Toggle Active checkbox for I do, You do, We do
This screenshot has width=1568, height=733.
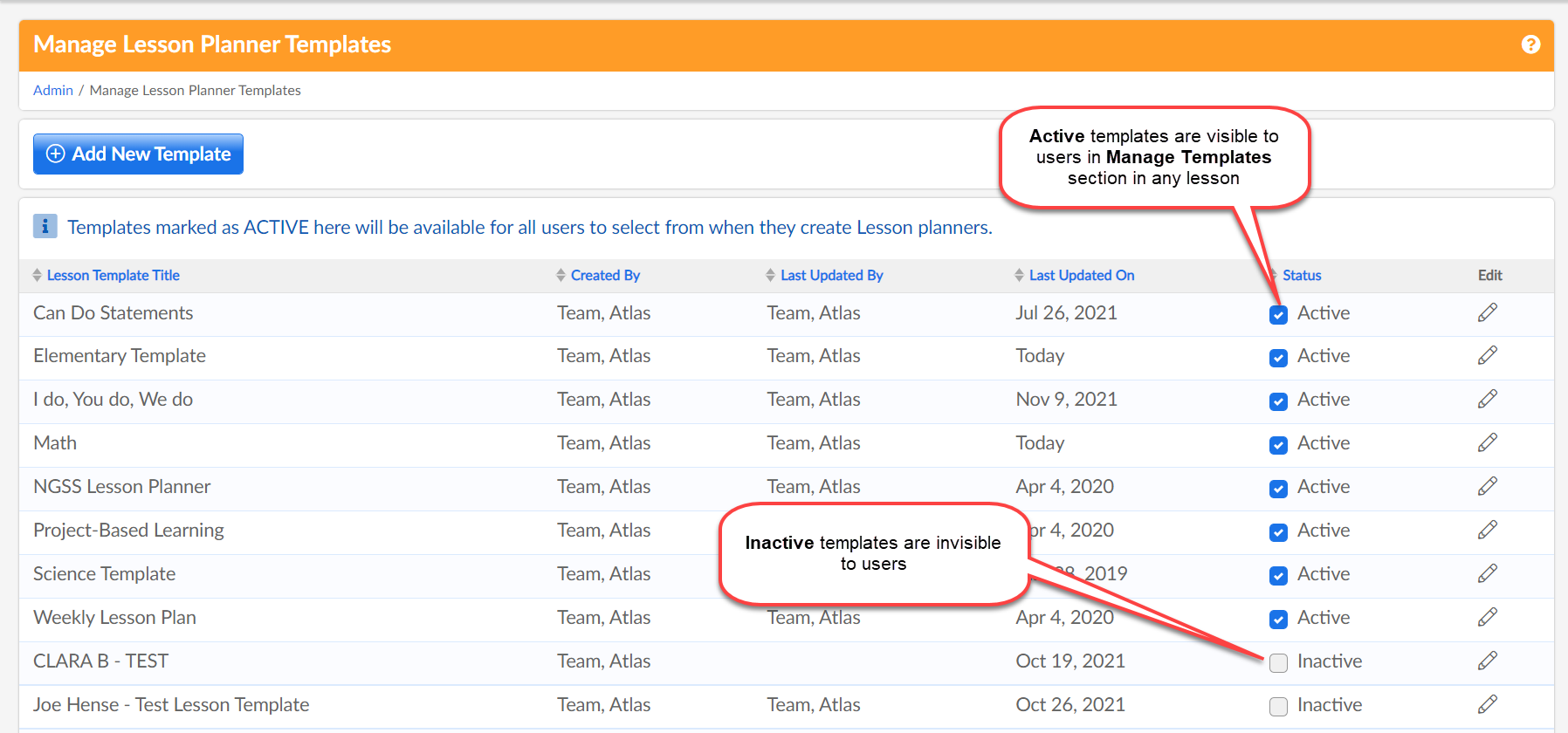1278,401
